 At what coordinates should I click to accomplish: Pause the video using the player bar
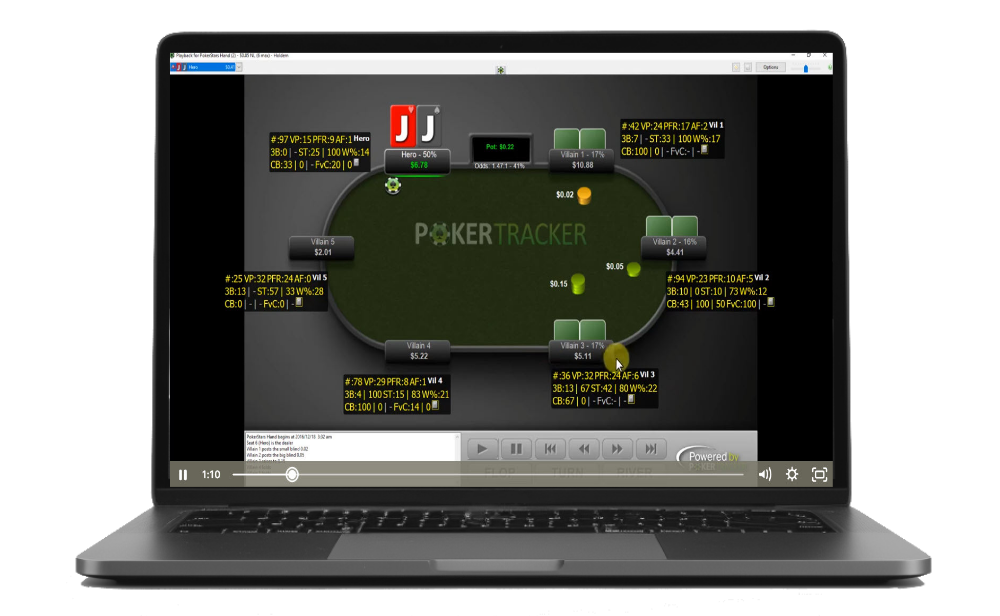point(183,475)
